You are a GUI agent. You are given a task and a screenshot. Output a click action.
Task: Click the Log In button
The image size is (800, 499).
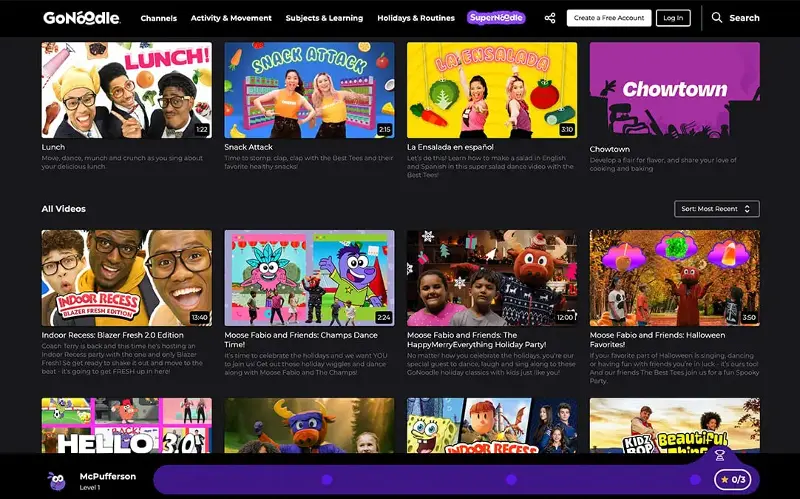pos(673,18)
